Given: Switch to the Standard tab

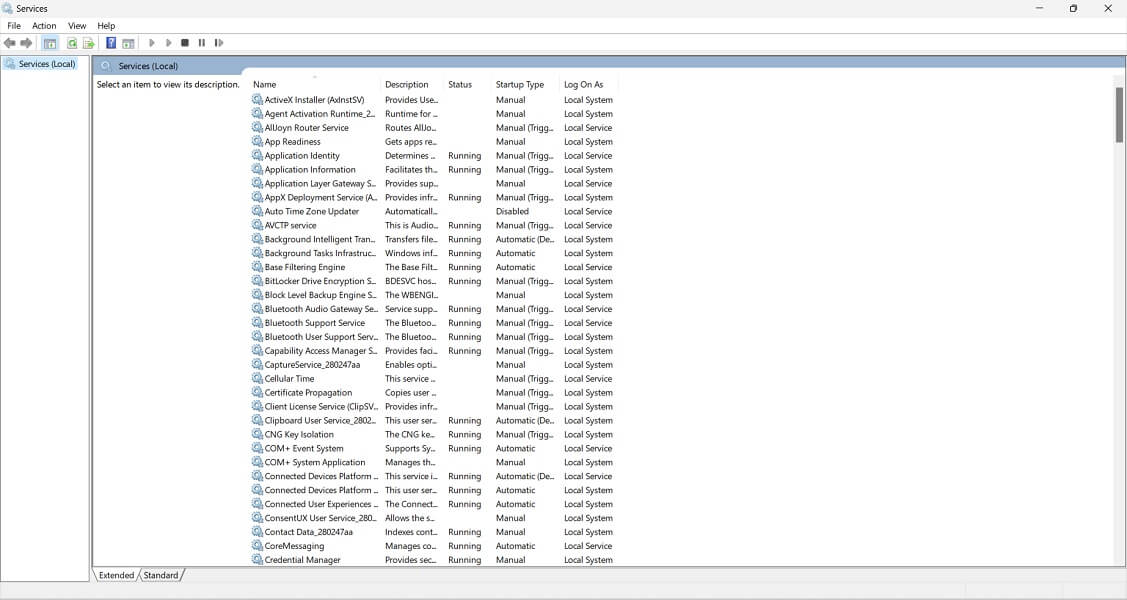Looking at the screenshot, I should pyautogui.click(x=161, y=575).
